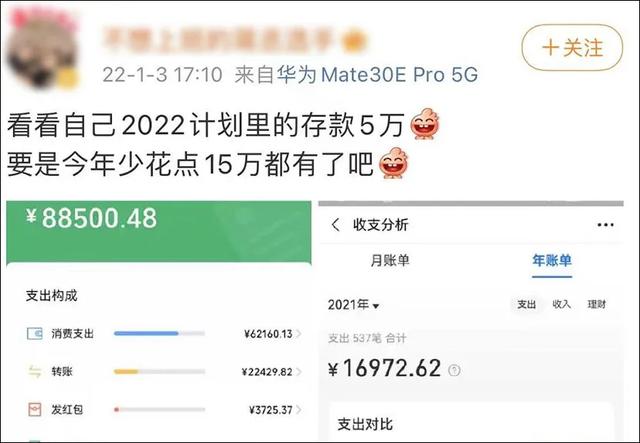Select the 支出 filter option
The image size is (640, 443).
point(527,304)
